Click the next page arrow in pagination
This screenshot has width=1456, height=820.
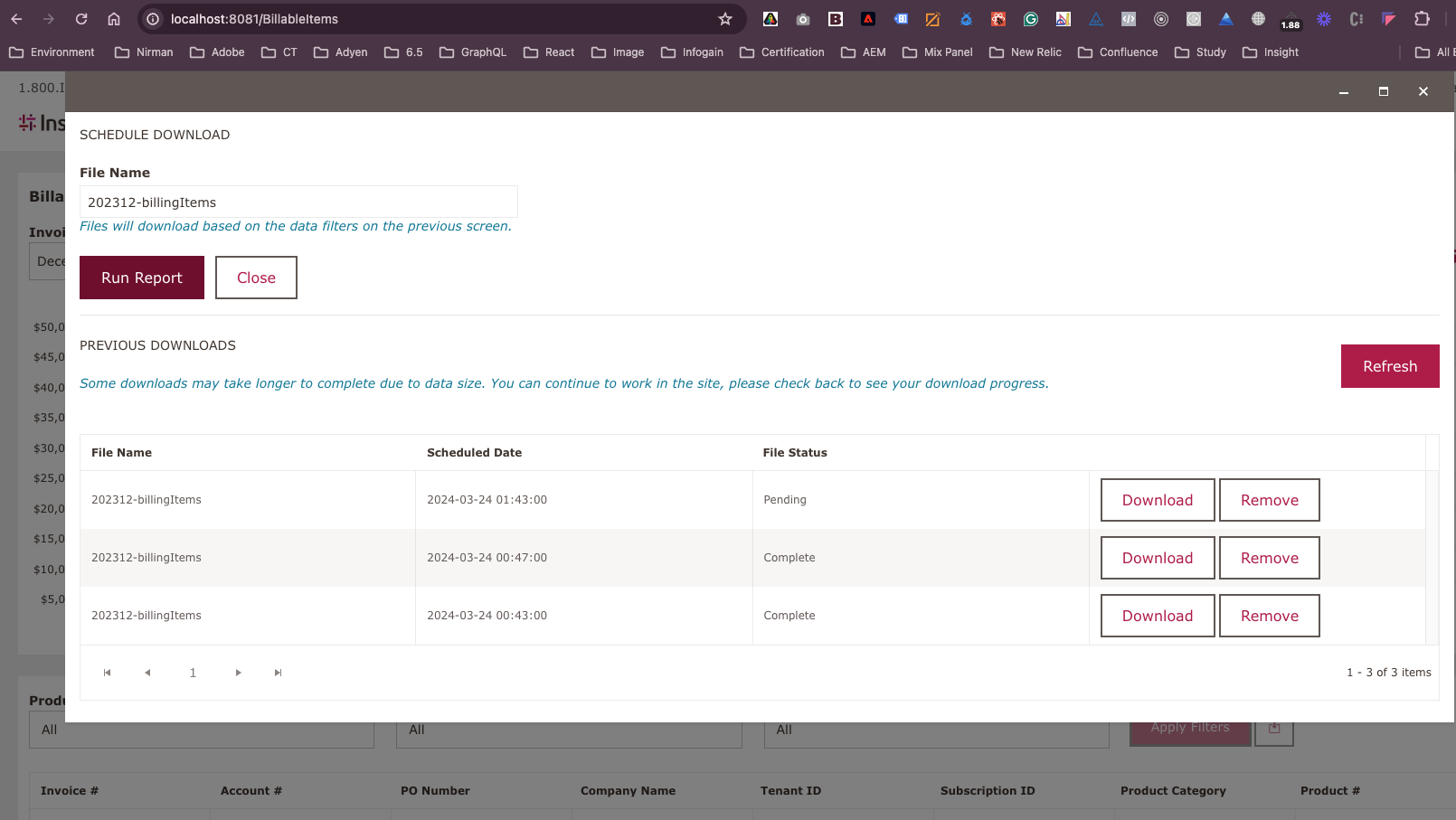(x=238, y=672)
